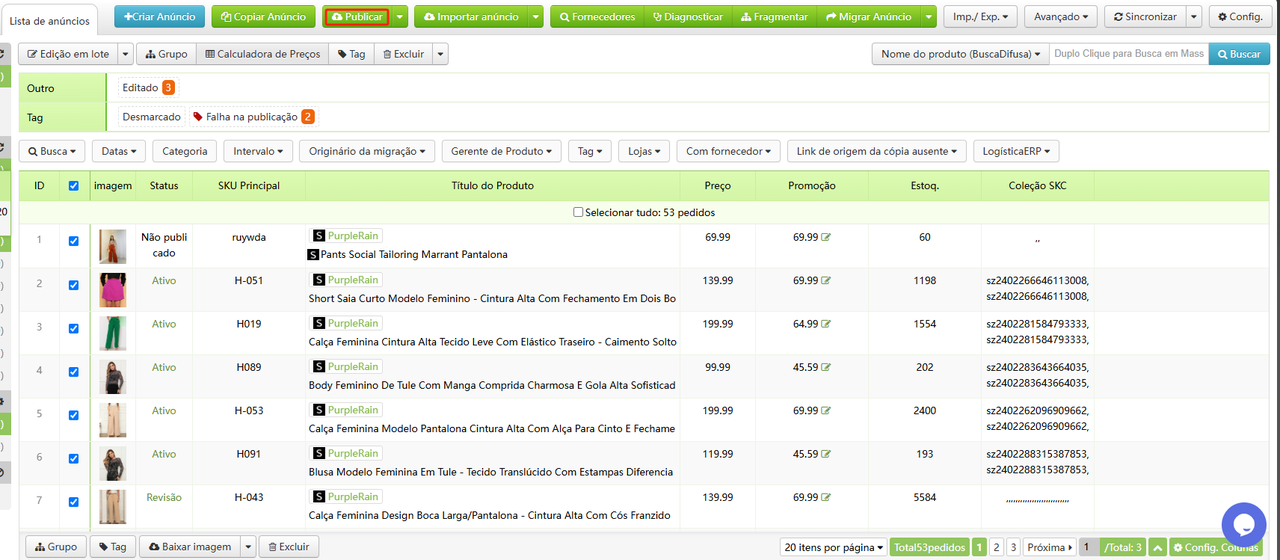Open Config. Colunas settings
Image resolution: width=1280 pixels, height=560 pixels.
[x=1215, y=547]
